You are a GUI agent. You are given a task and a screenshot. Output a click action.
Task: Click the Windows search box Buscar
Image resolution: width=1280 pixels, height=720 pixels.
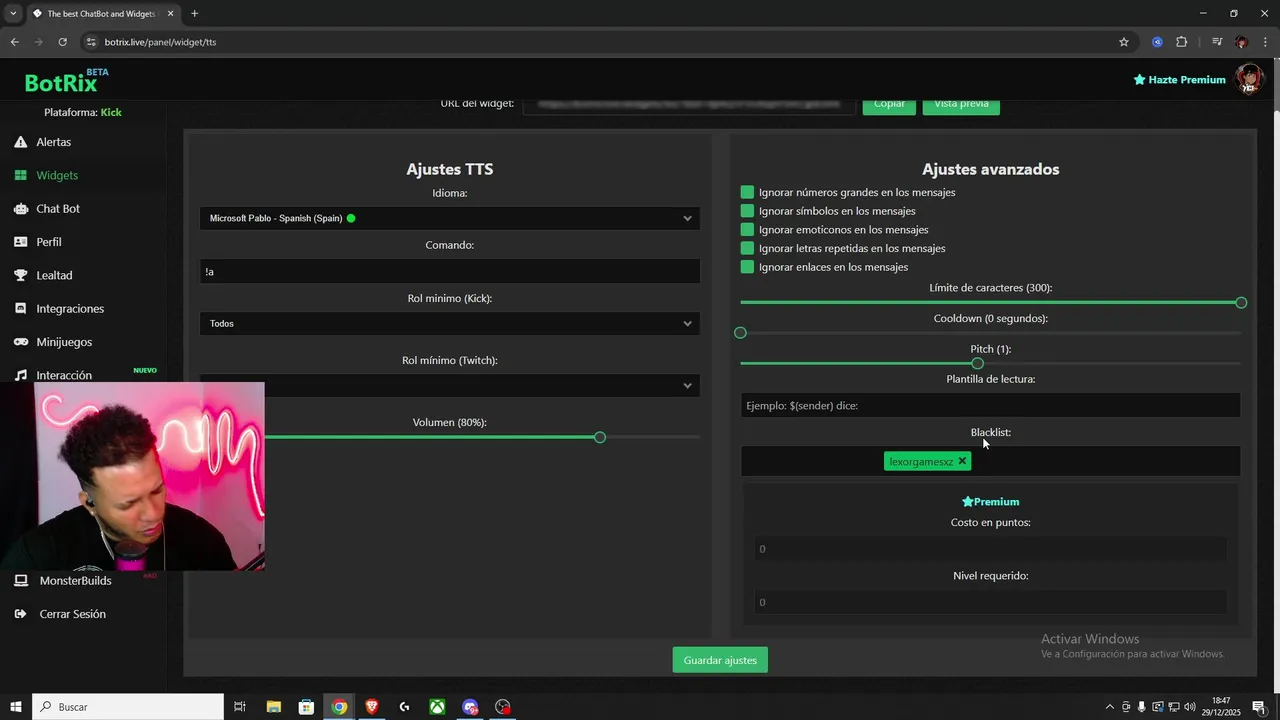click(x=128, y=707)
